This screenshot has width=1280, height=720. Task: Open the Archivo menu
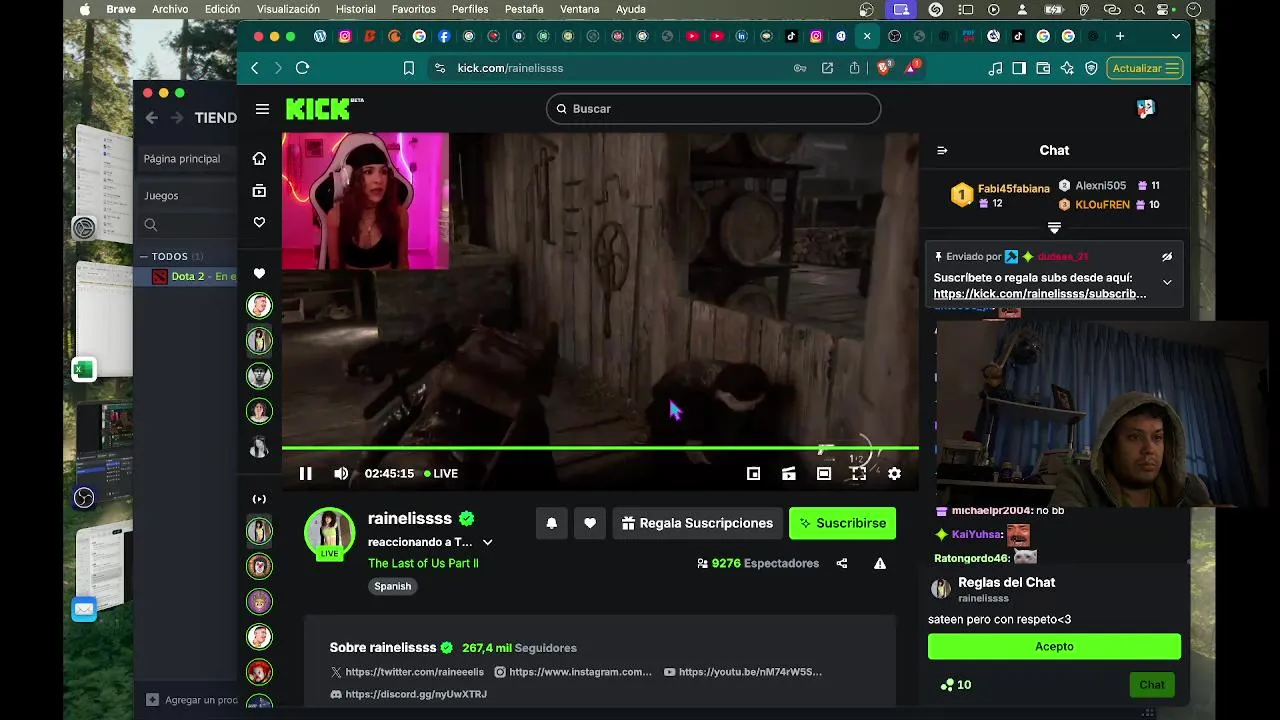(170, 9)
